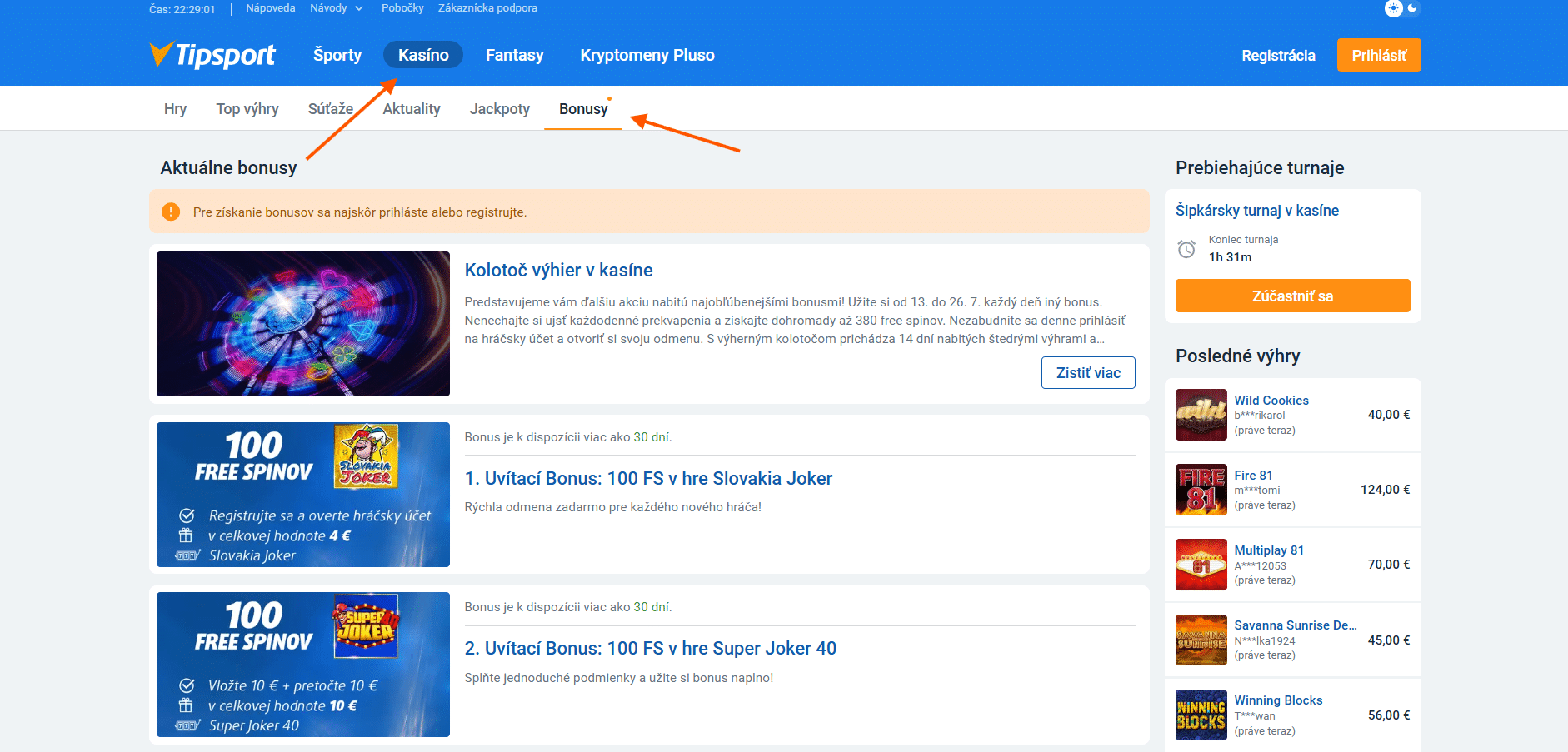Open the Kolotoč výhier v kasíne title
The width and height of the screenshot is (1568, 752).
coord(558,270)
